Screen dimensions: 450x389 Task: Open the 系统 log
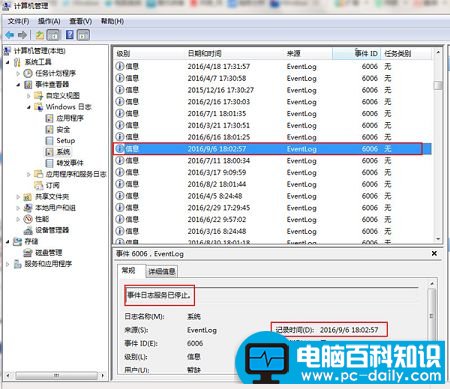(x=63, y=152)
